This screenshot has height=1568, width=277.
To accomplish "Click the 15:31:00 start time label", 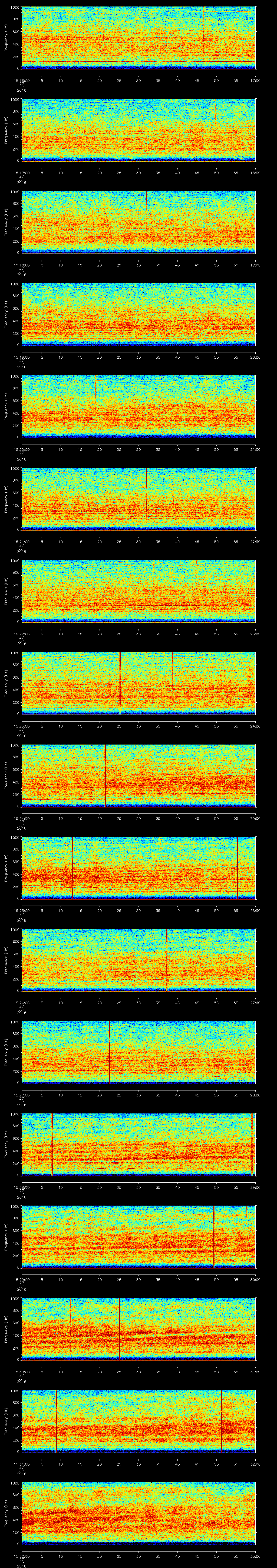I will tap(21, 1463).
